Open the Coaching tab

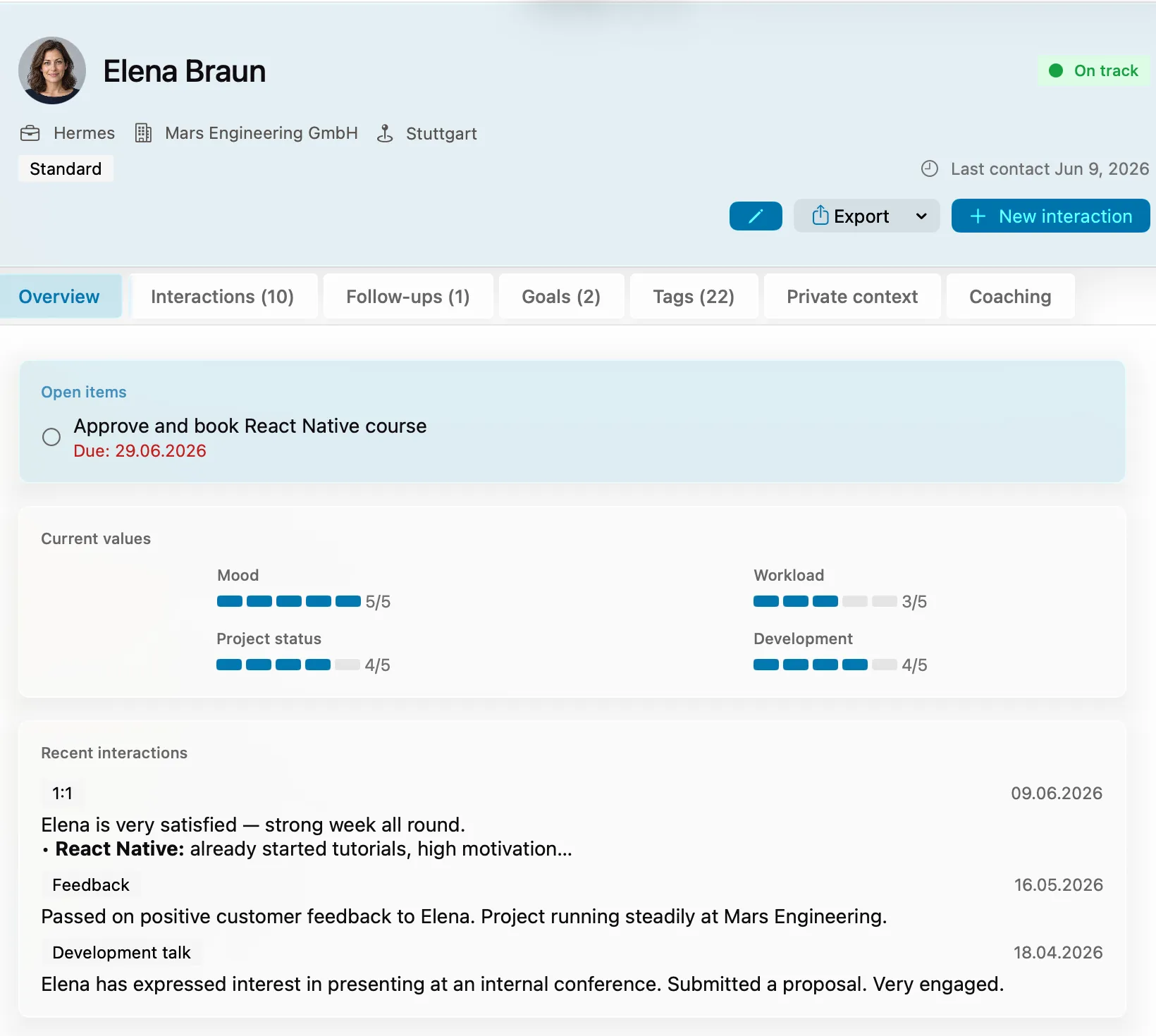pyautogui.click(x=1010, y=297)
